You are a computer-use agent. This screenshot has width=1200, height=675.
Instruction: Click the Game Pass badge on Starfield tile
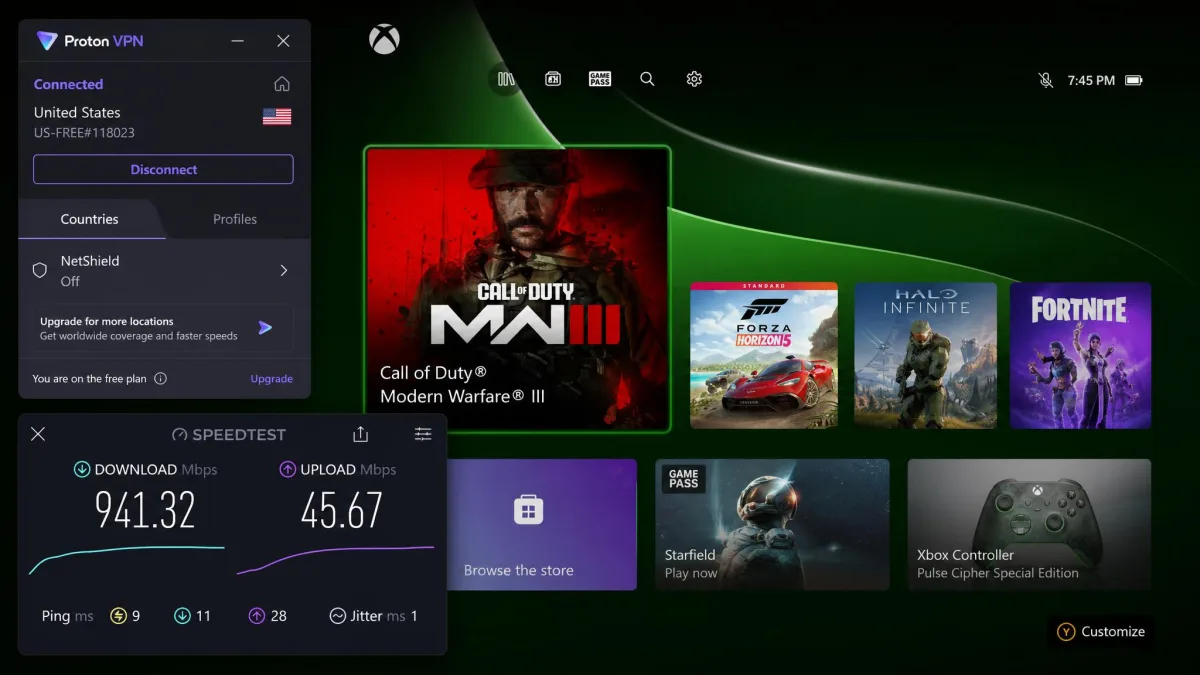click(684, 480)
